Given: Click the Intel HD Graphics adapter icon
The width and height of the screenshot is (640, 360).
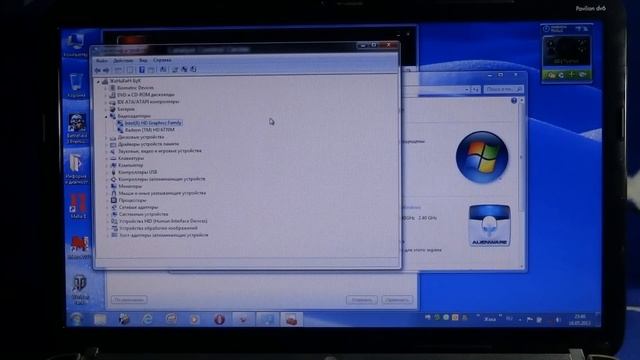Looking at the screenshot, I should [x=120, y=123].
